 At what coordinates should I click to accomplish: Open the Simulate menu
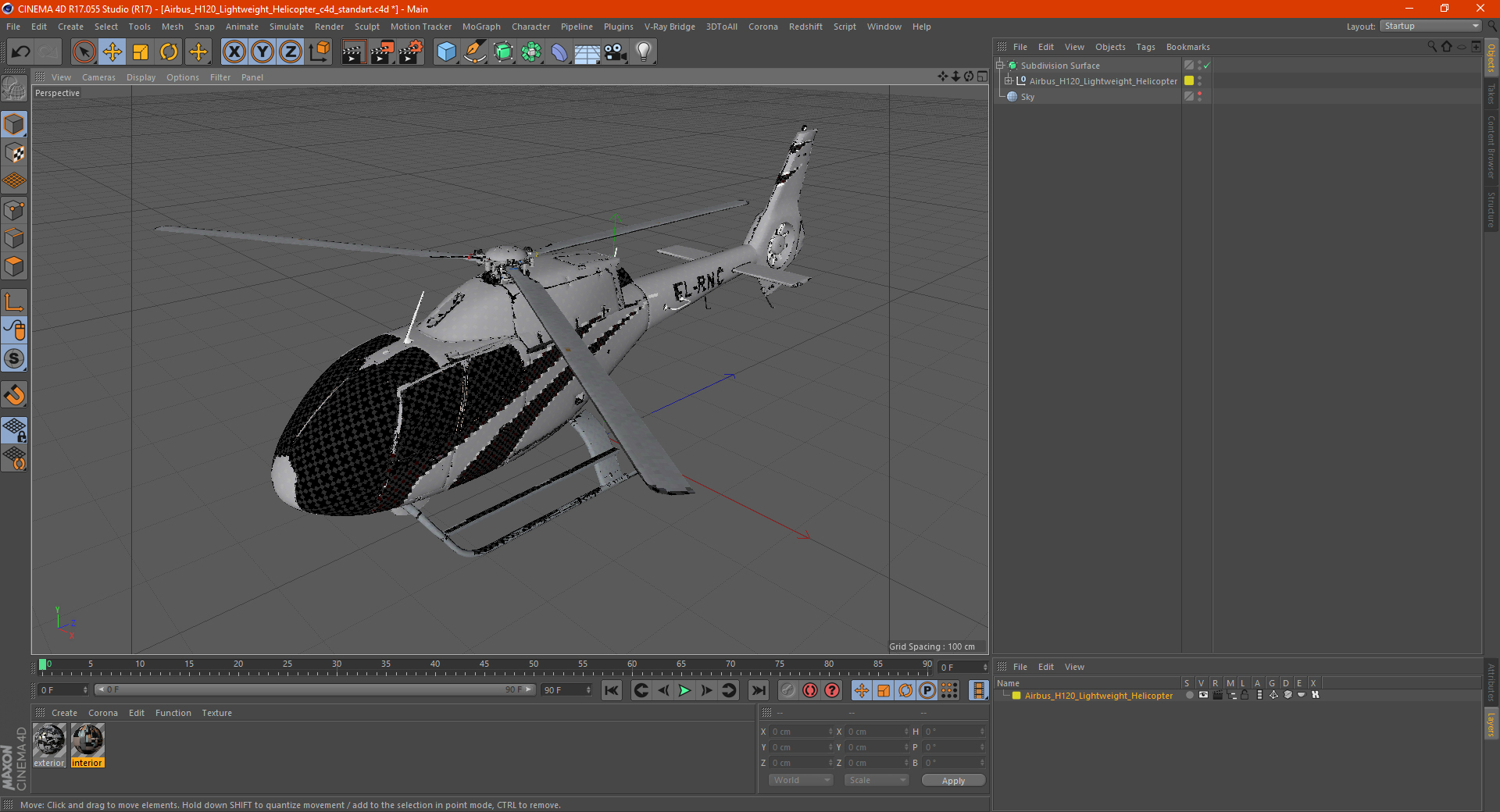click(x=287, y=27)
